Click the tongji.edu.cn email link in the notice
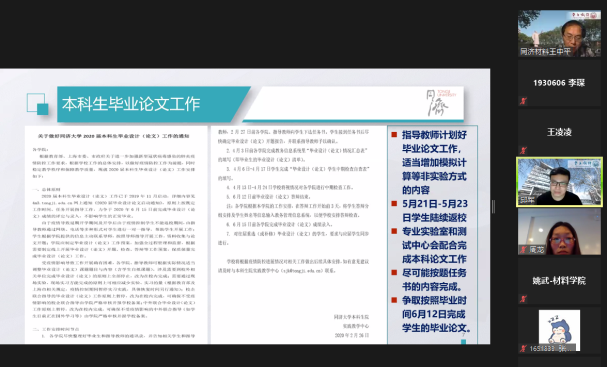This screenshot has width=607, height=367. [x=302, y=271]
